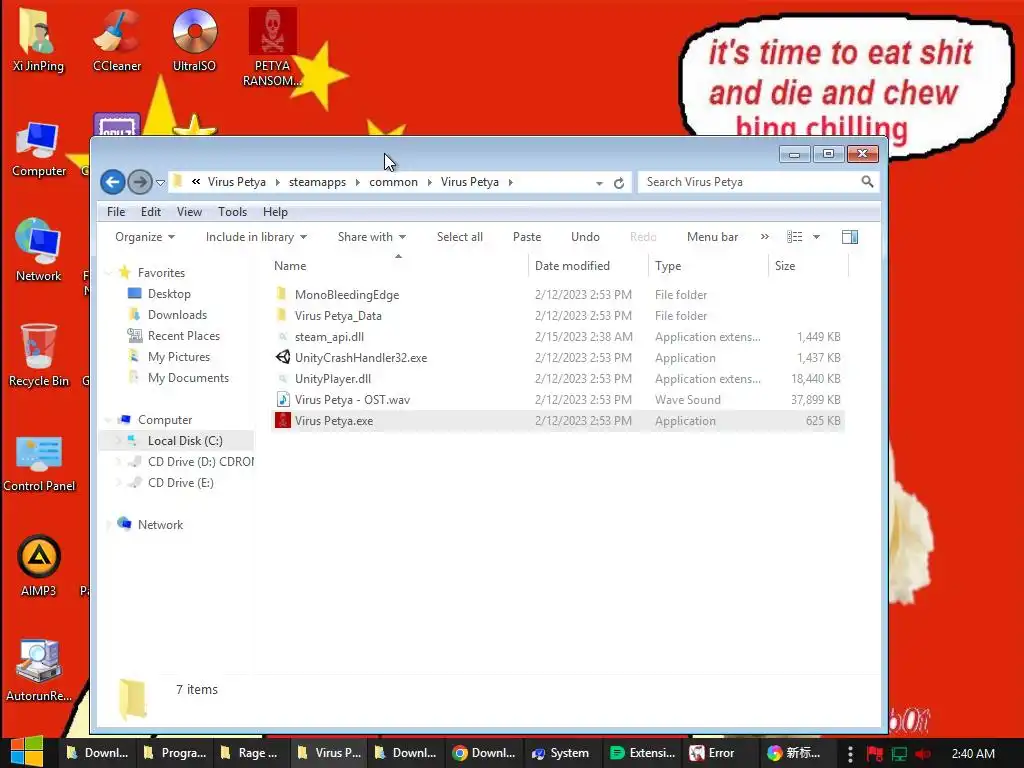Select CD Drive (D:) in navigation pane
The width and height of the screenshot is (1024, 768).
[200, 462]
